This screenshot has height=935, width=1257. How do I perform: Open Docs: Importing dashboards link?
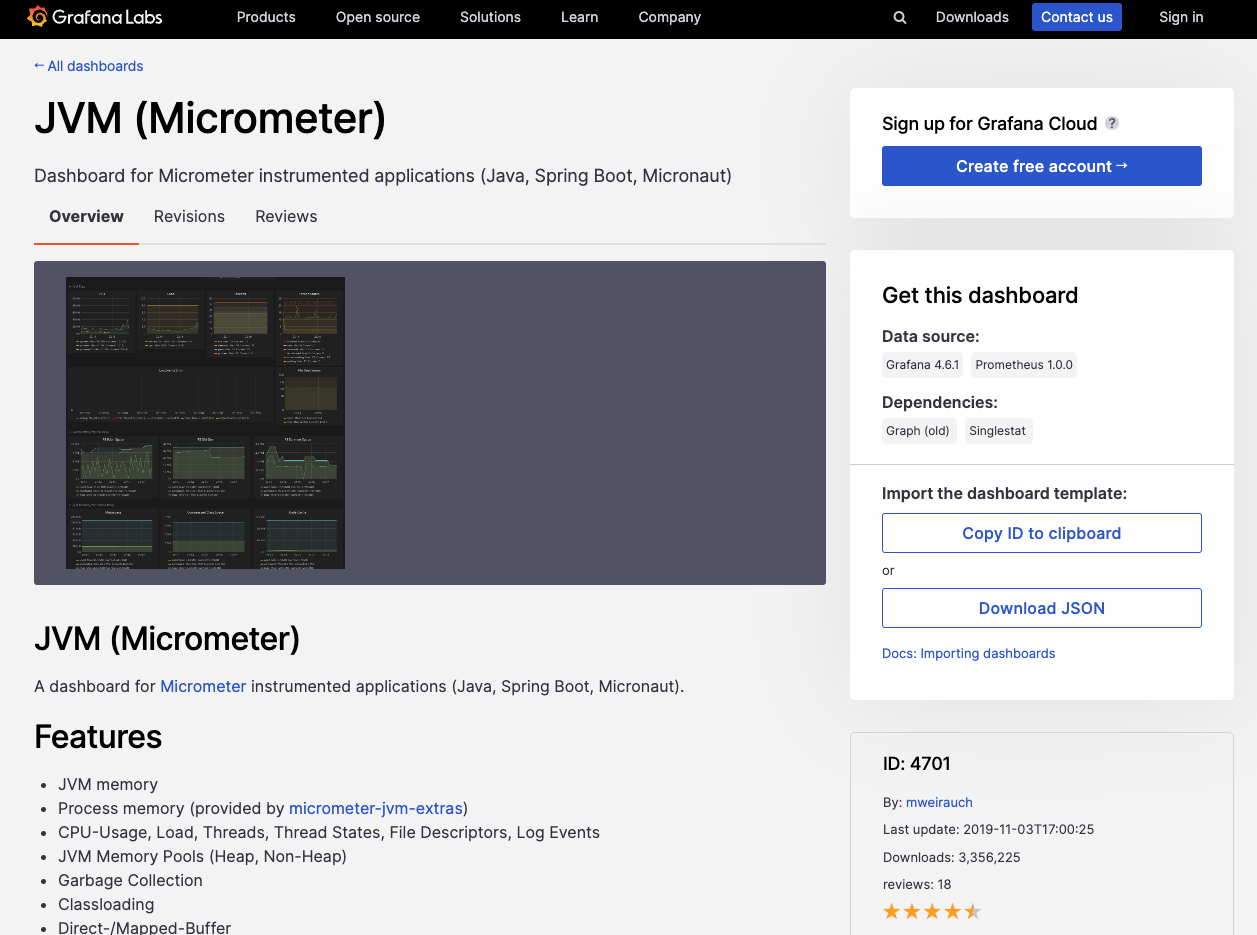[x=968, y=653]
